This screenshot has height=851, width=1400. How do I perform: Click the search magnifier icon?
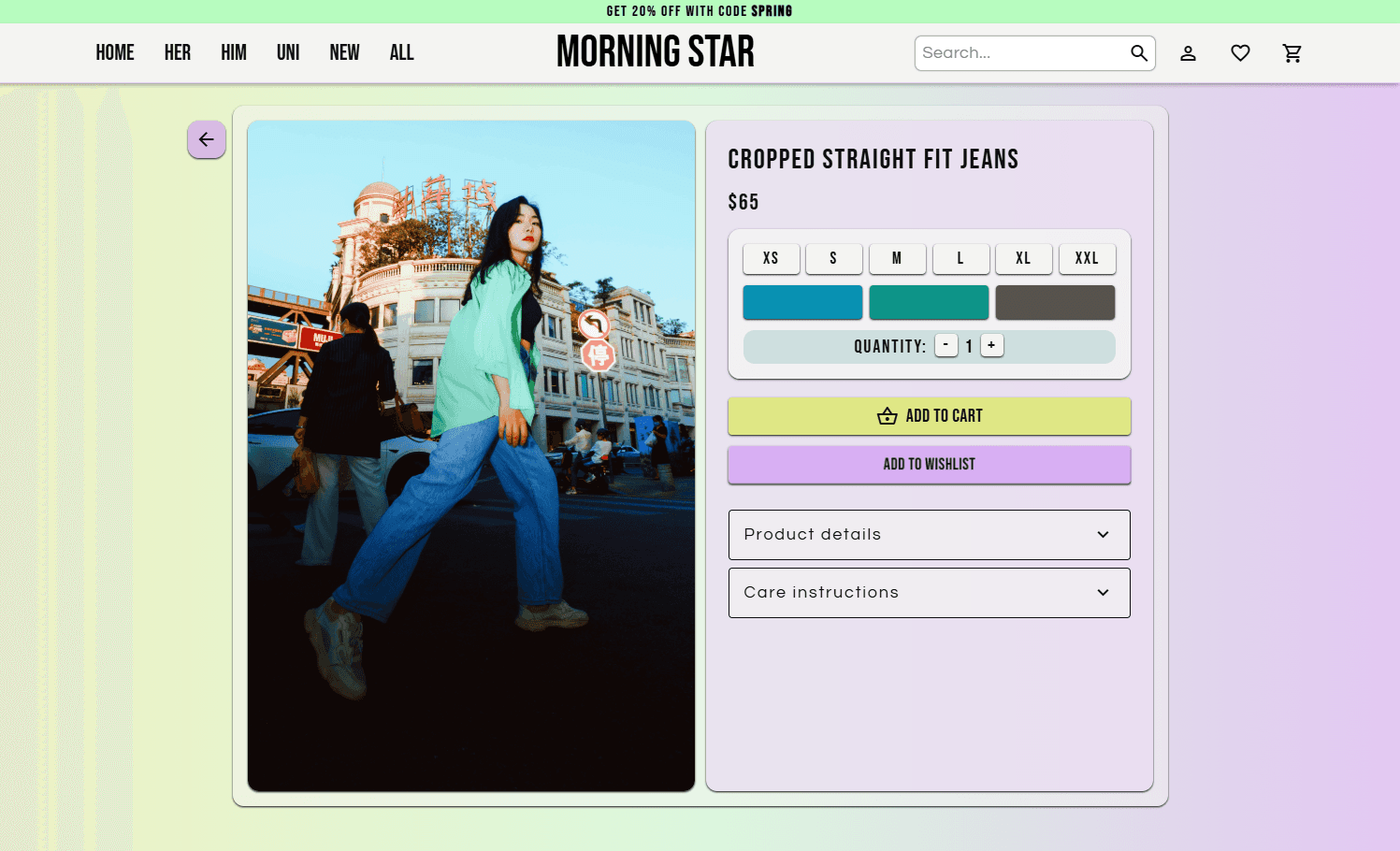[x=1139, y=53]
